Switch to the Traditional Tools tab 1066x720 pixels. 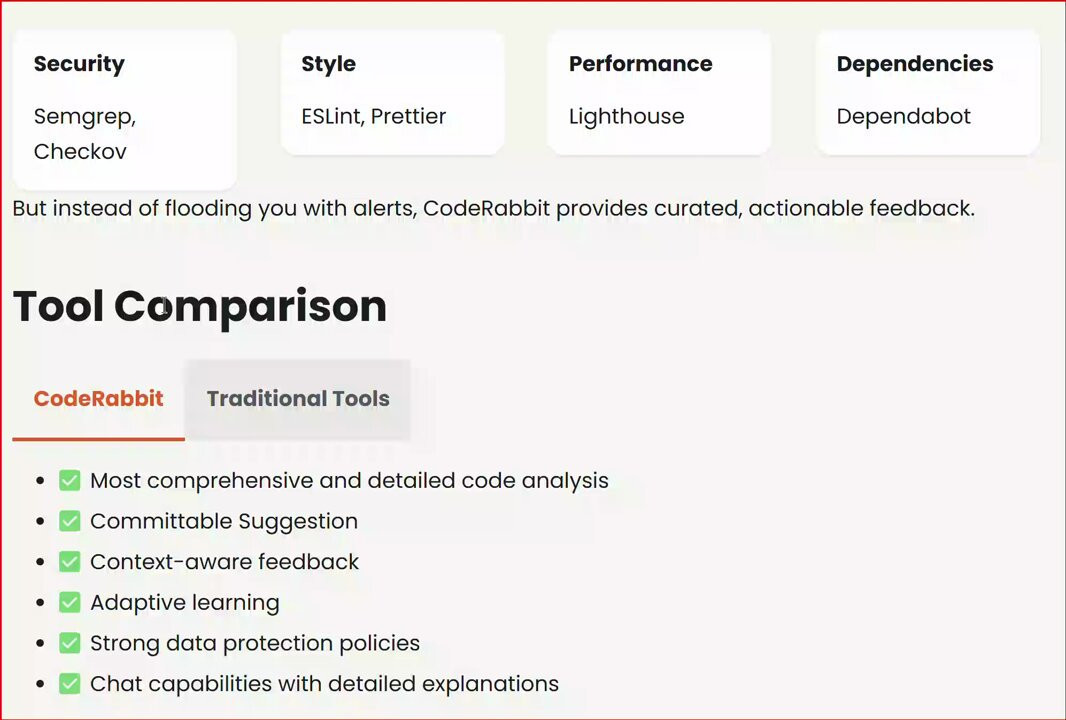298,399
